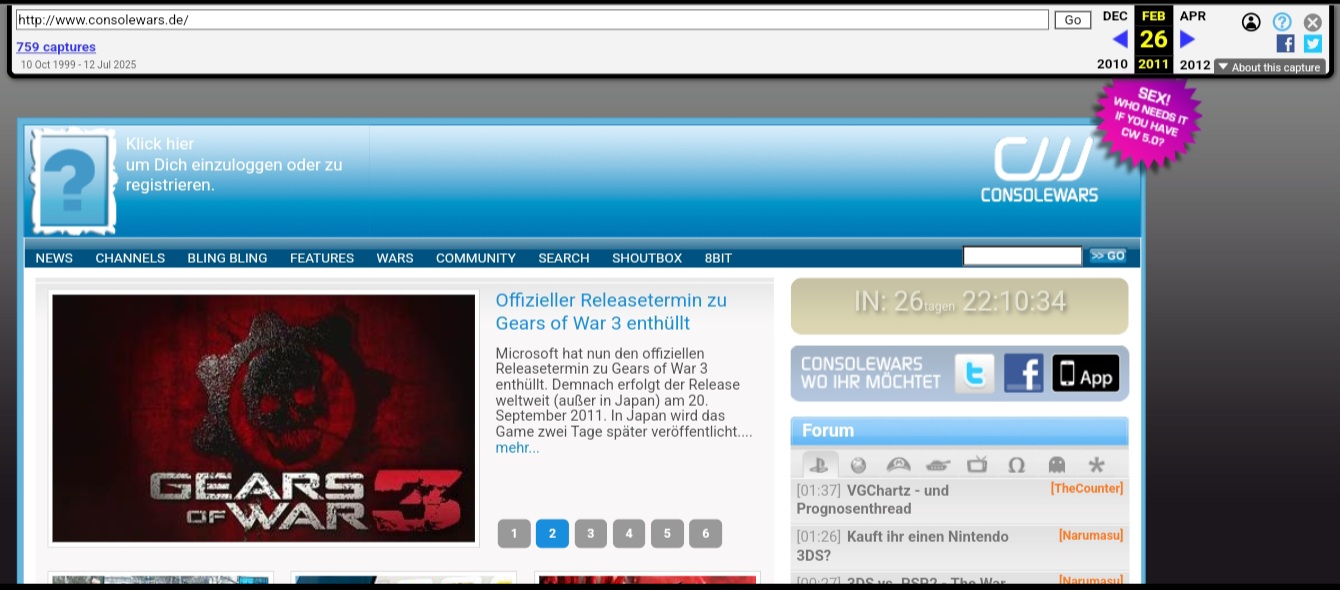Open the CHANNELS menu
1340x590 pixels.
pos(130,258)
